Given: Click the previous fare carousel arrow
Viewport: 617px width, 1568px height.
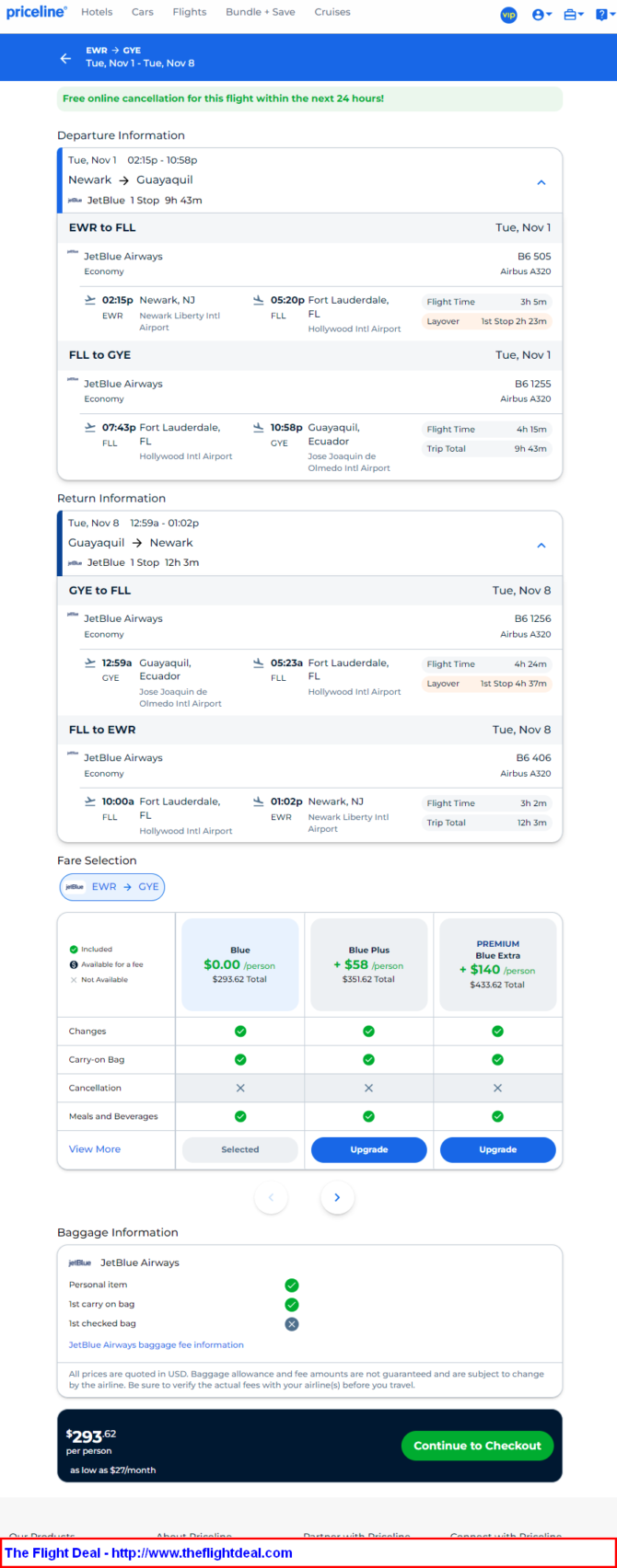Looking at the screenshot, I should click(x=271, y=1197).
